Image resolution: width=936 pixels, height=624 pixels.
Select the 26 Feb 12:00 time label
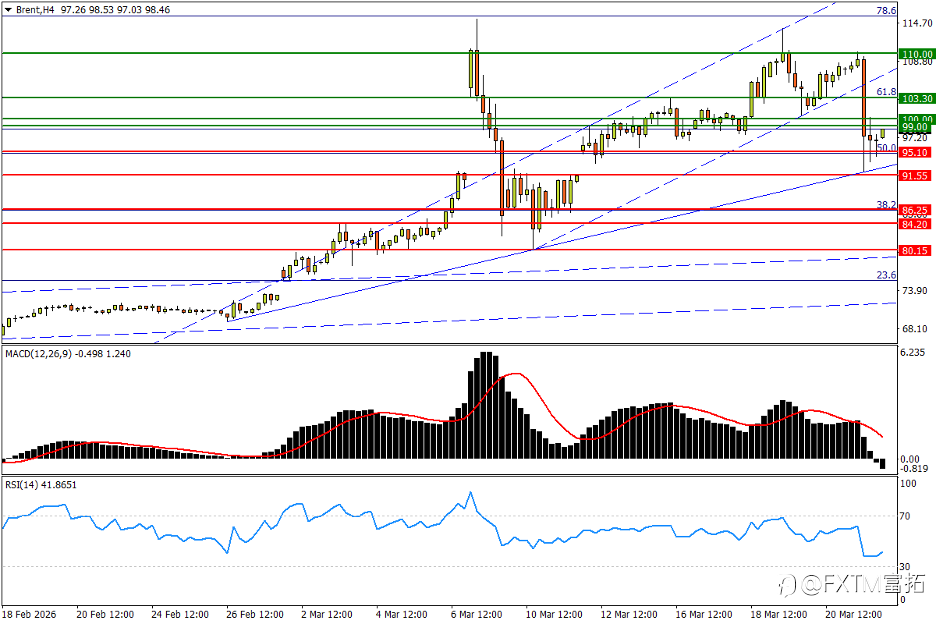pyautogui.click(x=255, y=614)
